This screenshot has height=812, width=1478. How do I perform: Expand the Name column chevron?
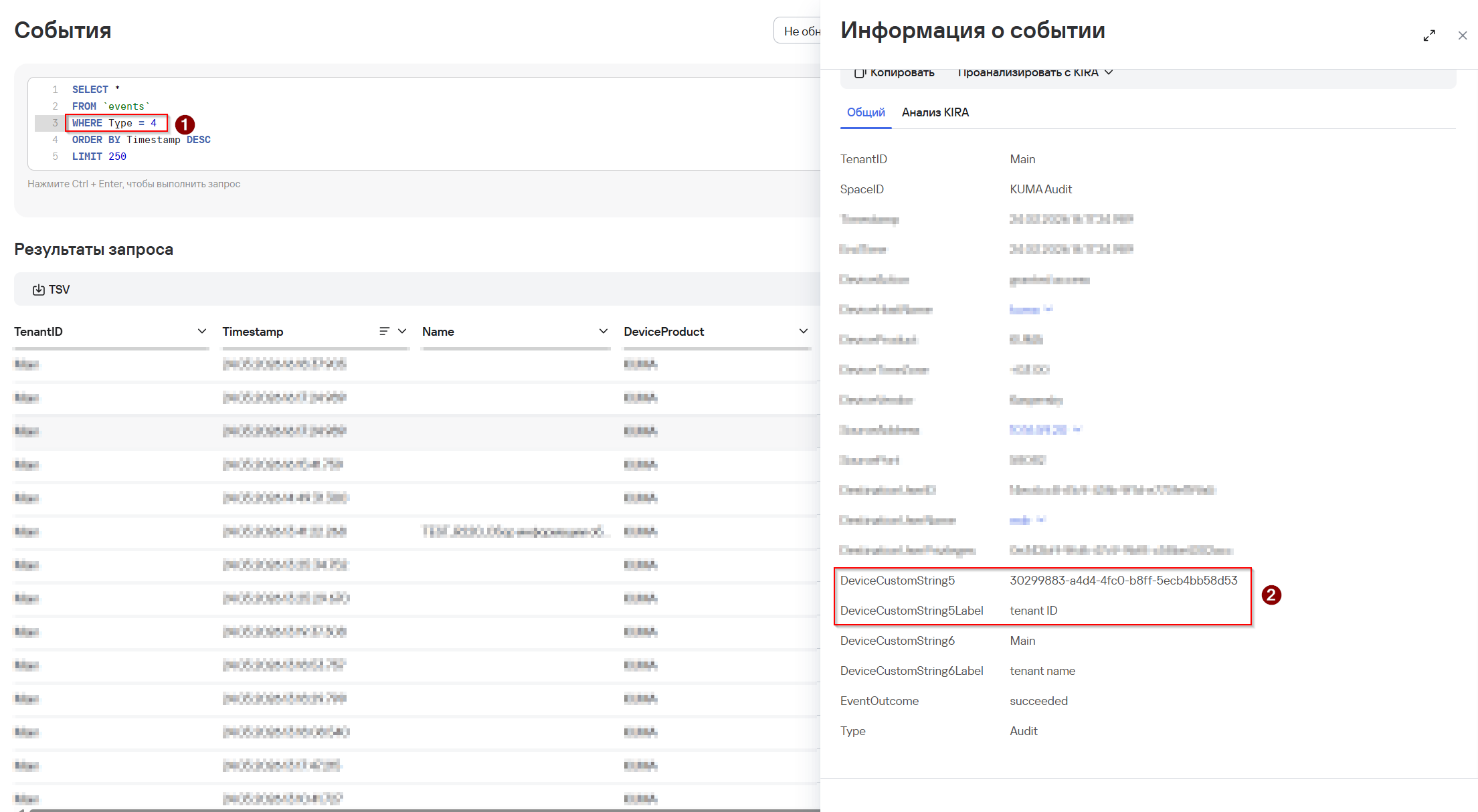tap(603, 331)
